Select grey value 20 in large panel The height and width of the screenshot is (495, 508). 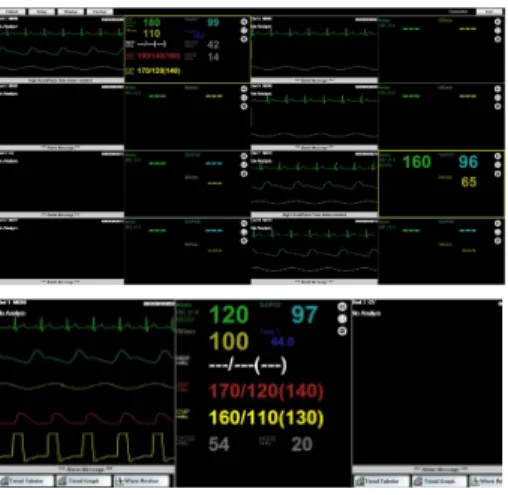pos(302,444)
